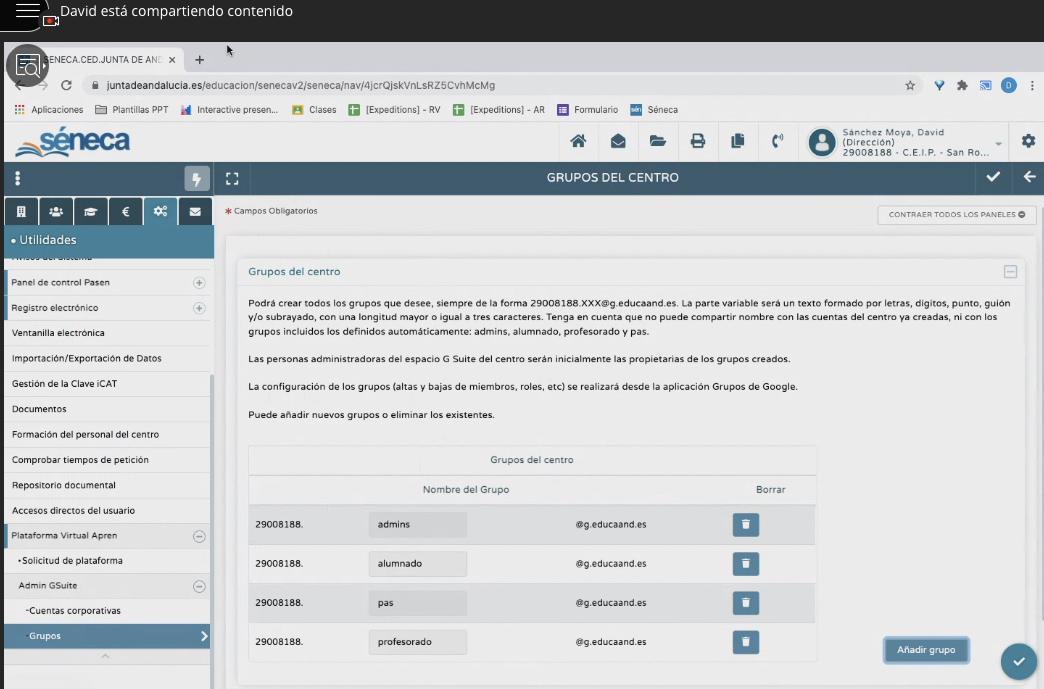Select the envelope tab in sidebar
This screenshot has width=1044, height=689.
click(195, 212)
